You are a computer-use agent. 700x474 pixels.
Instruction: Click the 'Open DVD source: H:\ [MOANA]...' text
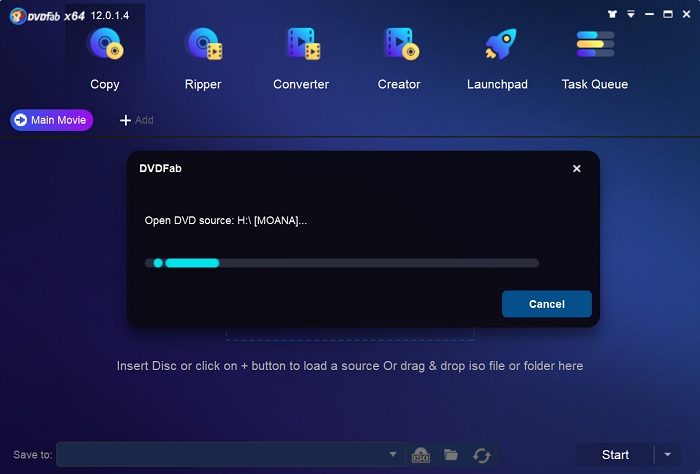click(x=225, y=220)
